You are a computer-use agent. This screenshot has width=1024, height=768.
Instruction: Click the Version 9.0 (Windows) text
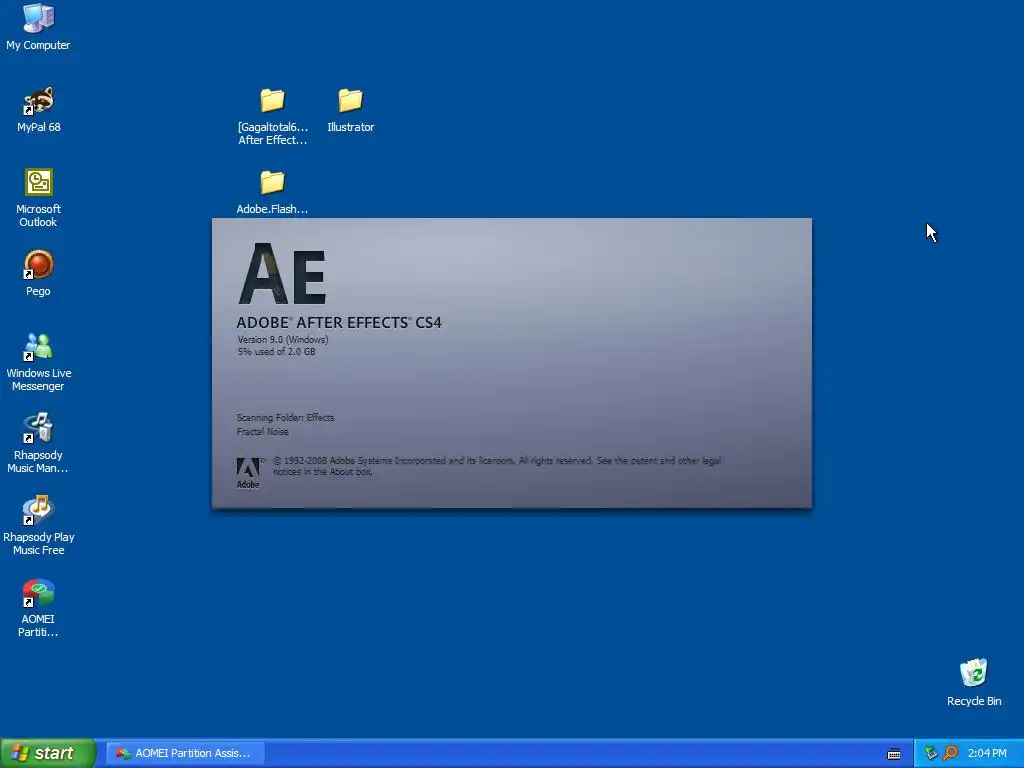point(283,340)
